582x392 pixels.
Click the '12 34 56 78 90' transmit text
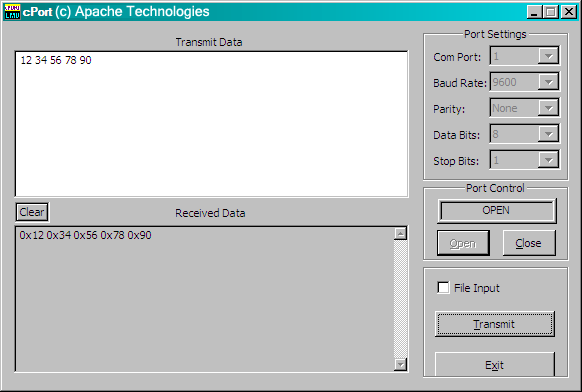coord(56,60)
